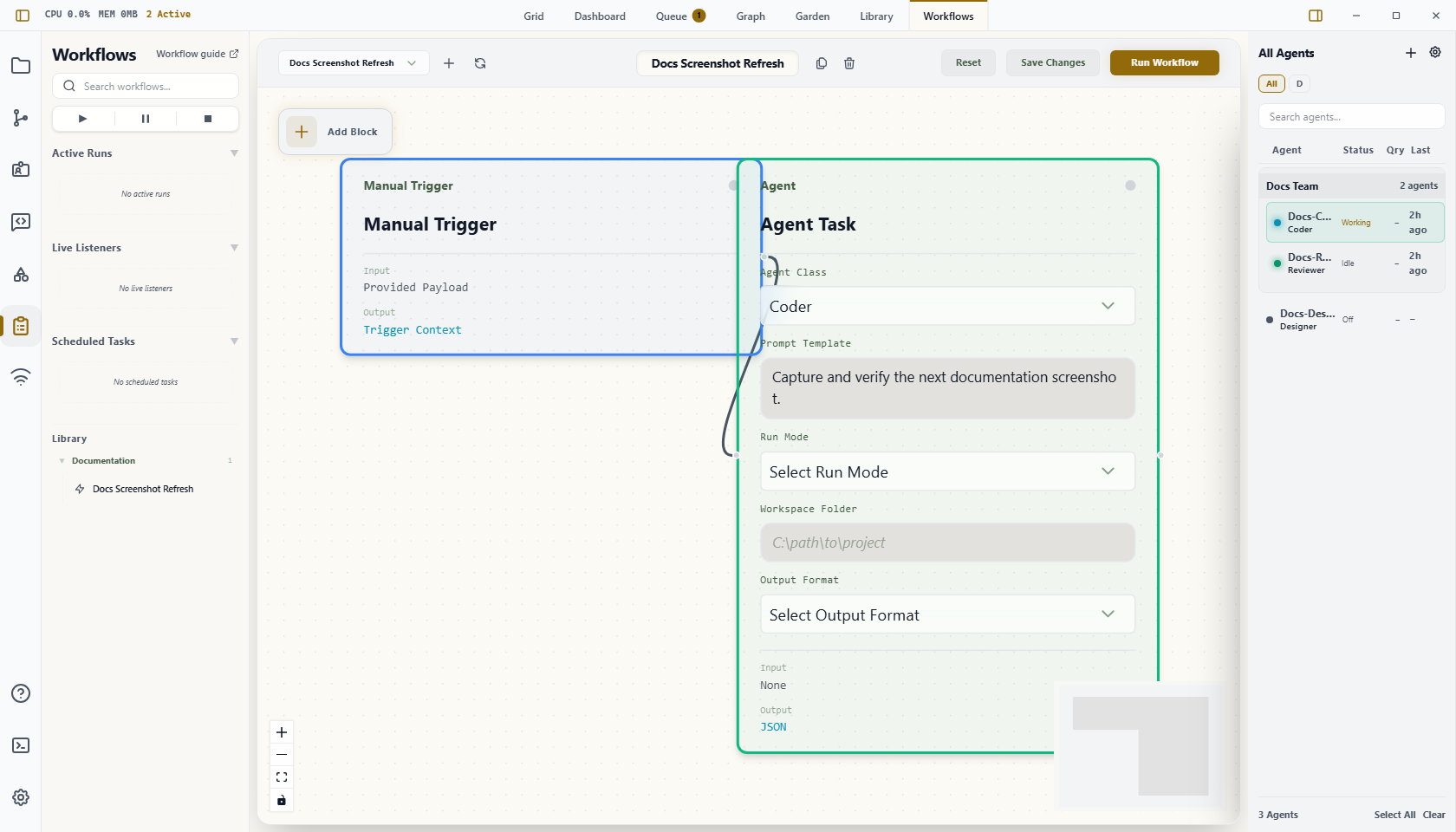Click the Add Block button
The width and height of the screenshot is (1456, 832).
pos(335,132)
